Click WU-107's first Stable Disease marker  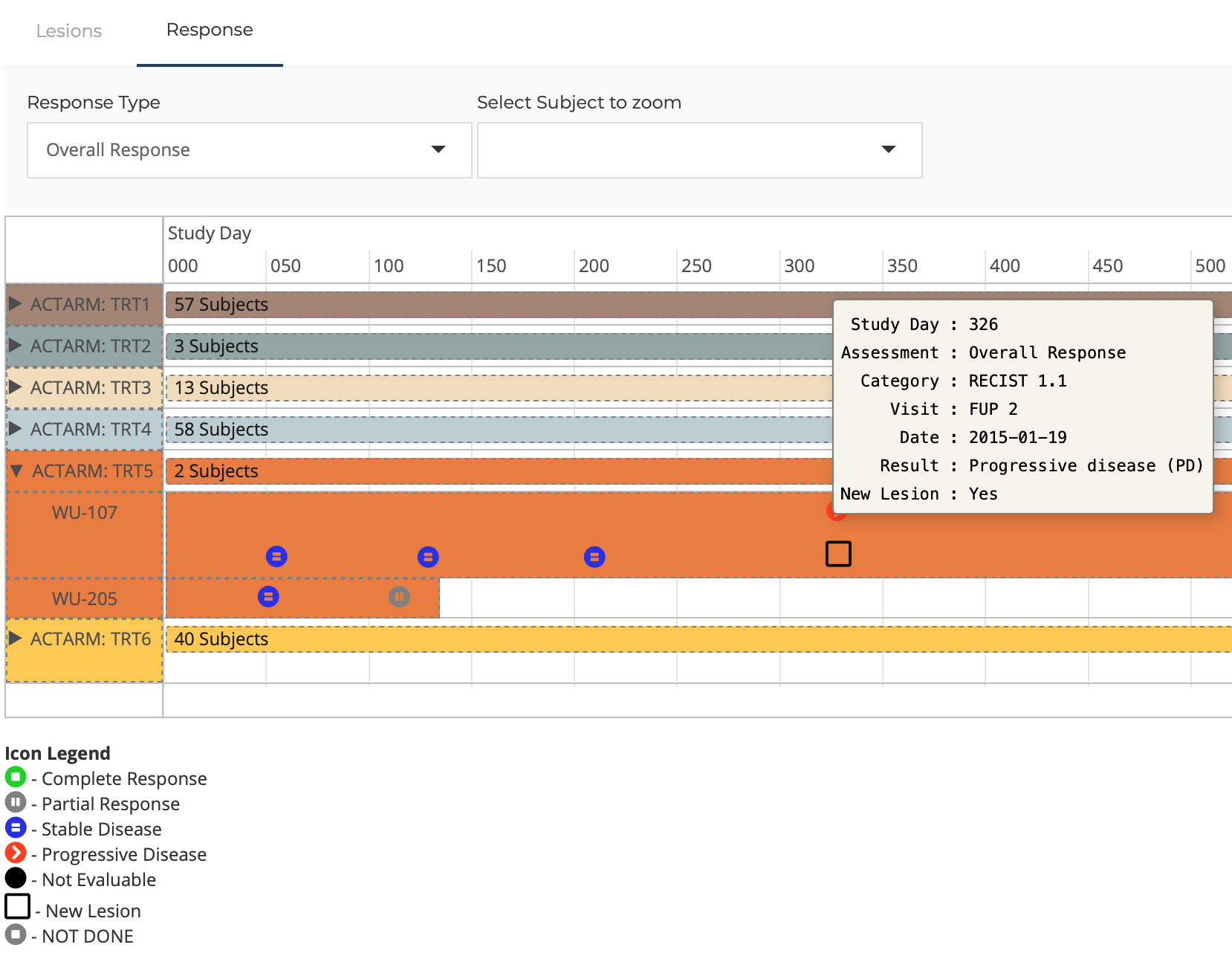tap(276, 557)
